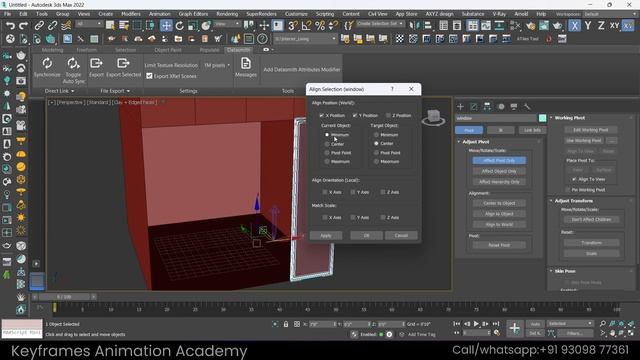Restrict to XY plane constraint
The image size is (640, 360).
pos(614,26)
